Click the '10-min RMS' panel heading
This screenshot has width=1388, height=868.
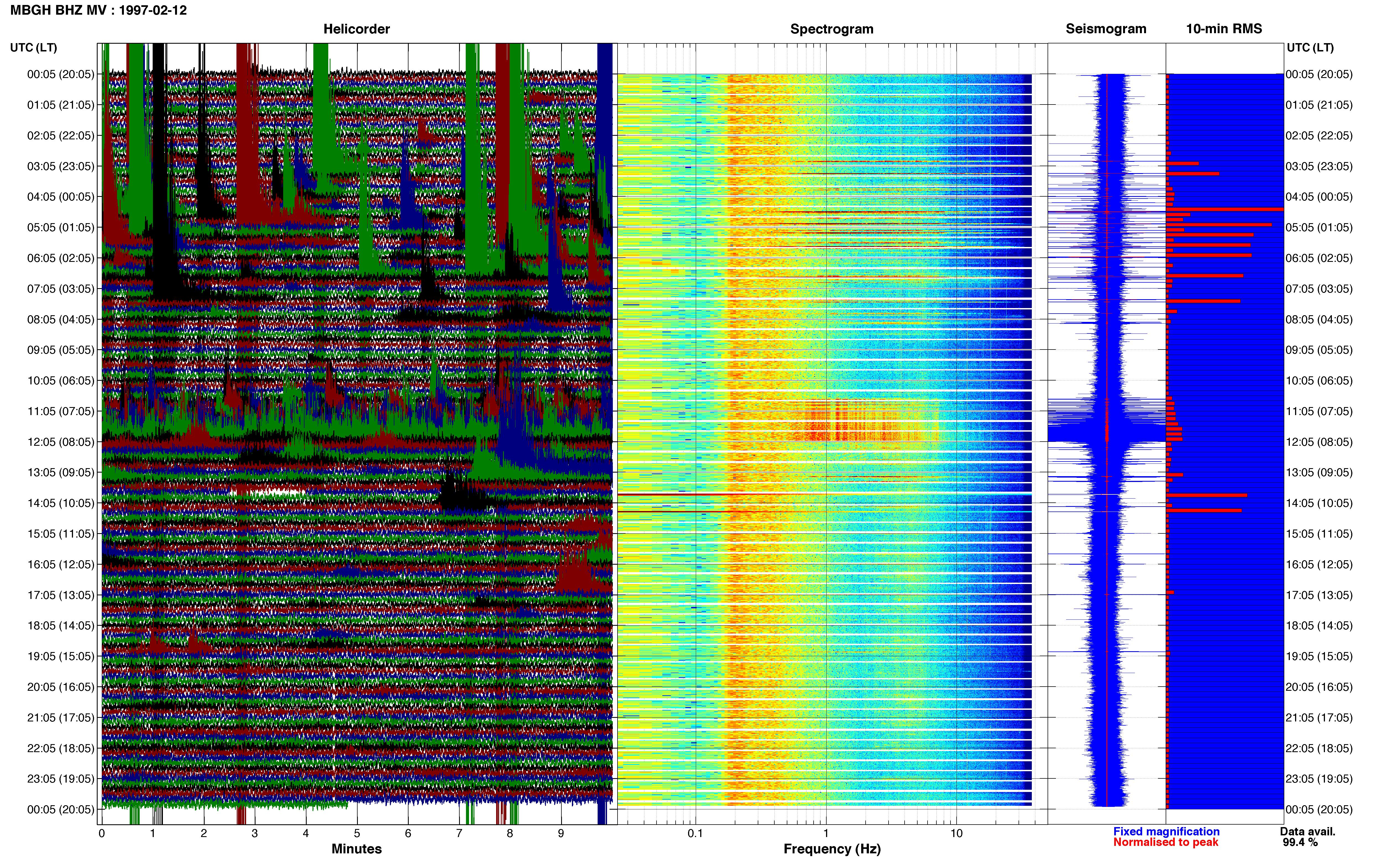click(1224, 29)
